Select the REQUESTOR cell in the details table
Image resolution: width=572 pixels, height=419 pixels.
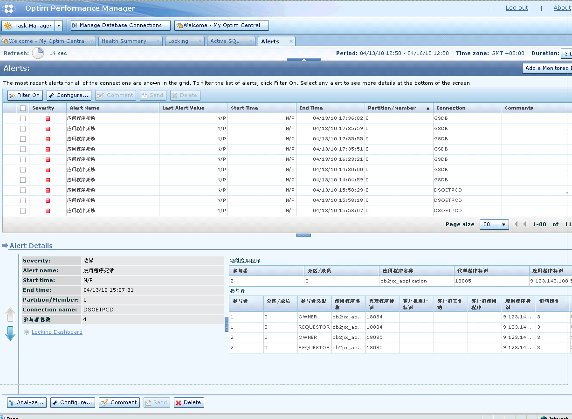[x=314, y=327]
